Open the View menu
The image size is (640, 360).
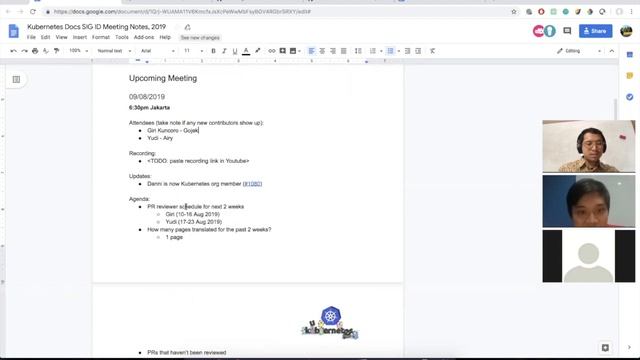[61, 37]
